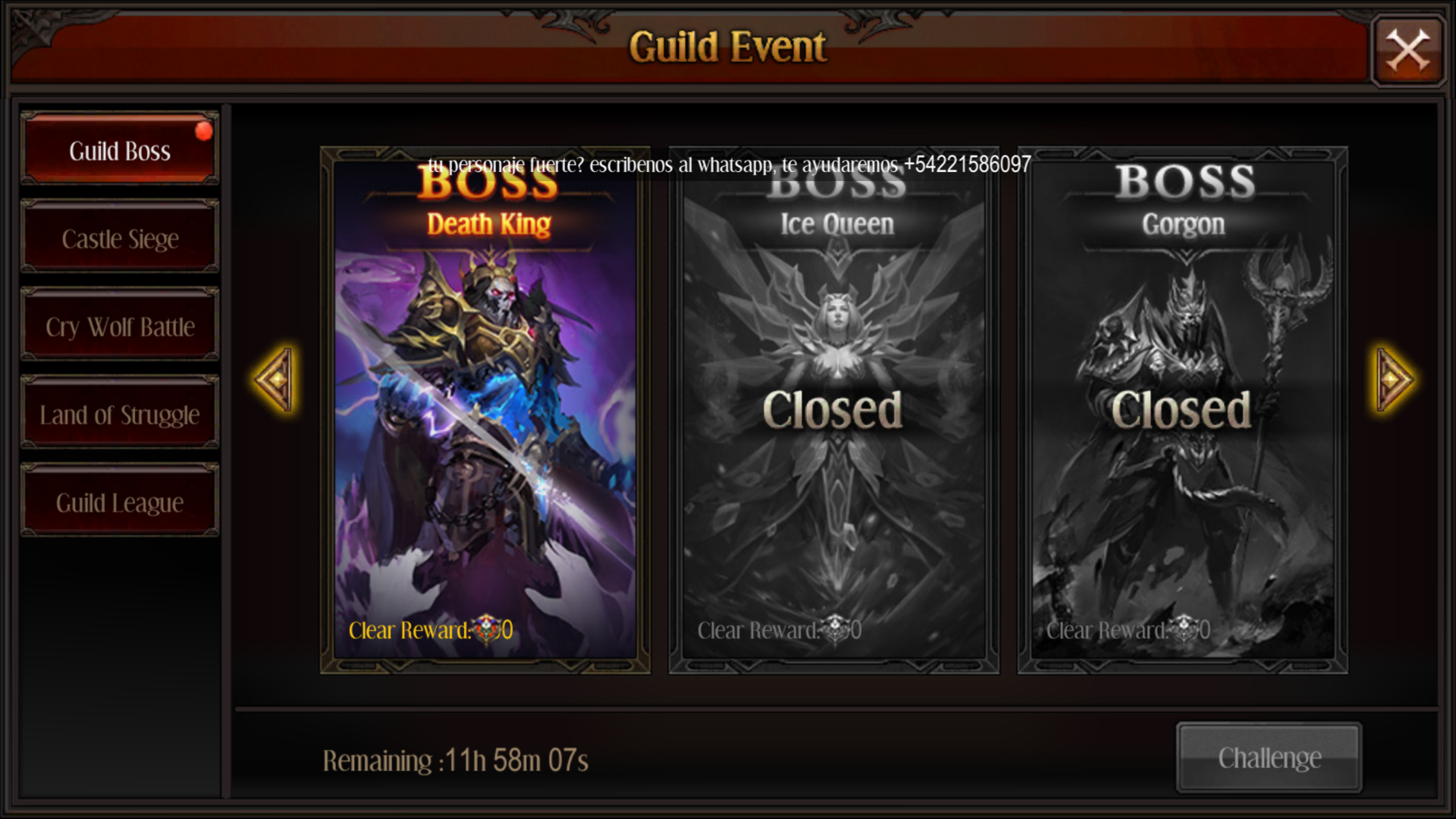
Task: Click the Death King name banner
Action: pyautogui.click(x=489, y=224)
